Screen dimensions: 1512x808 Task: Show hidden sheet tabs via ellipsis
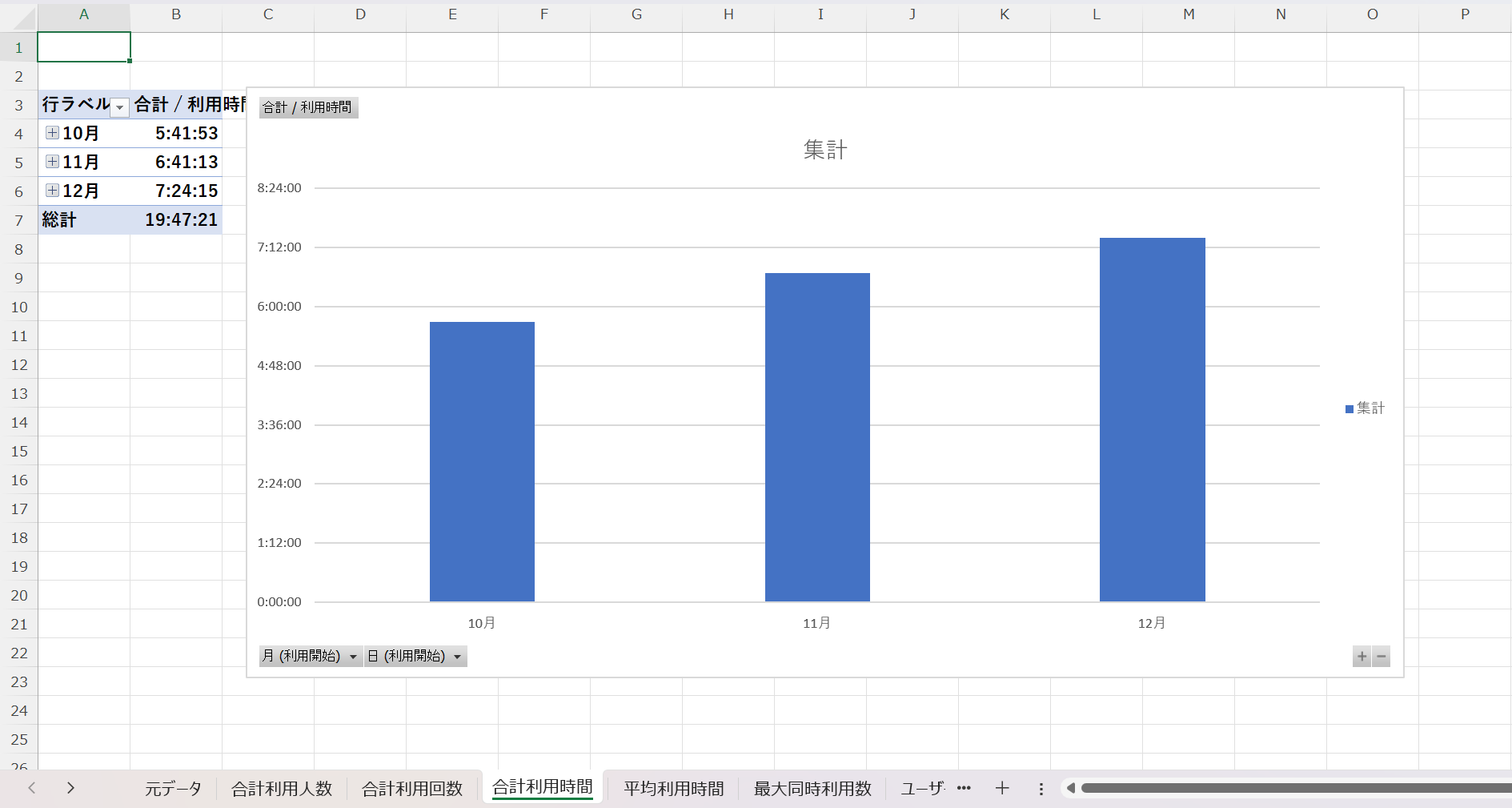pos(964,789)
